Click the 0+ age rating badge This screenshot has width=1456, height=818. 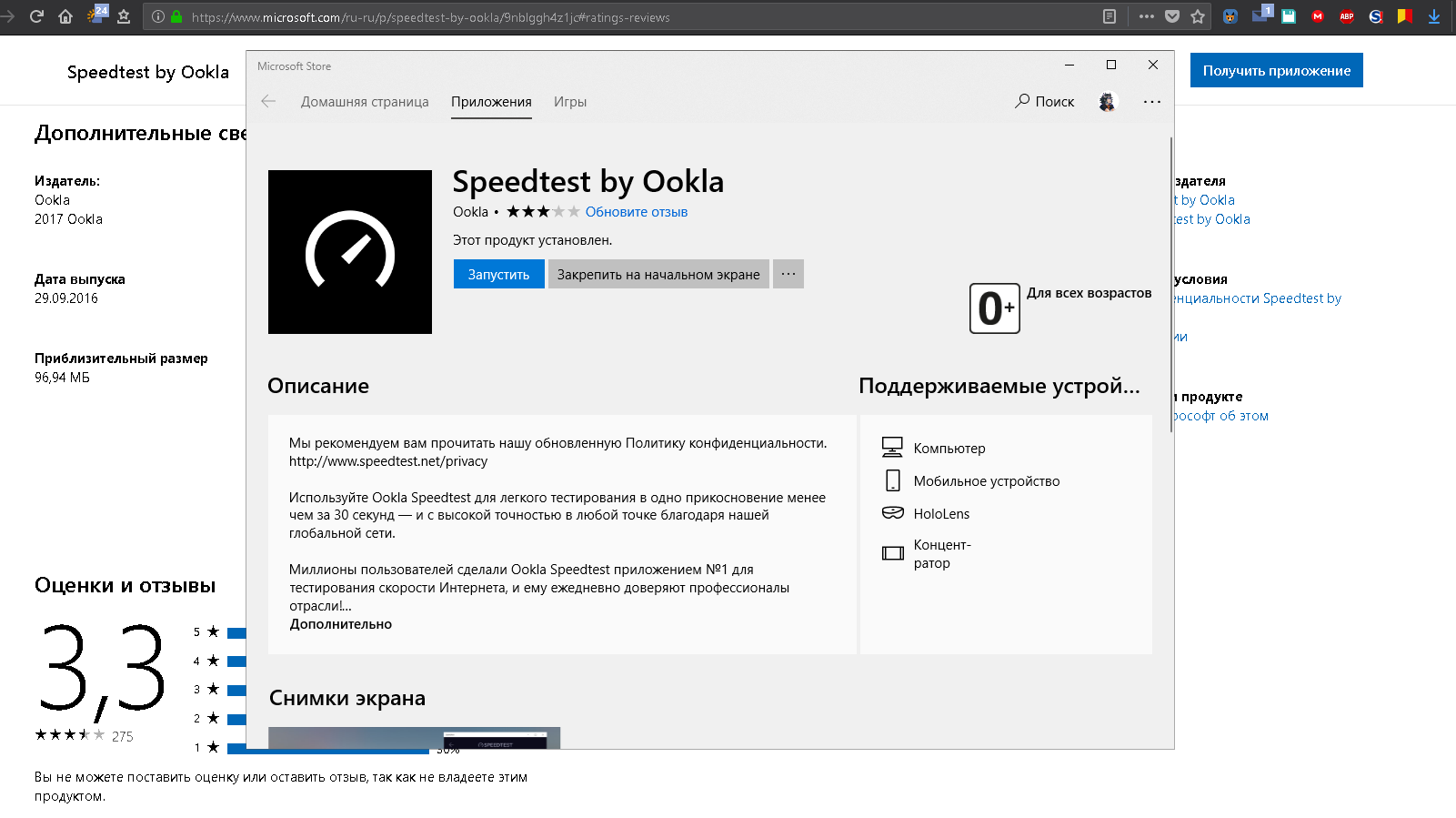tap(995, 308)
